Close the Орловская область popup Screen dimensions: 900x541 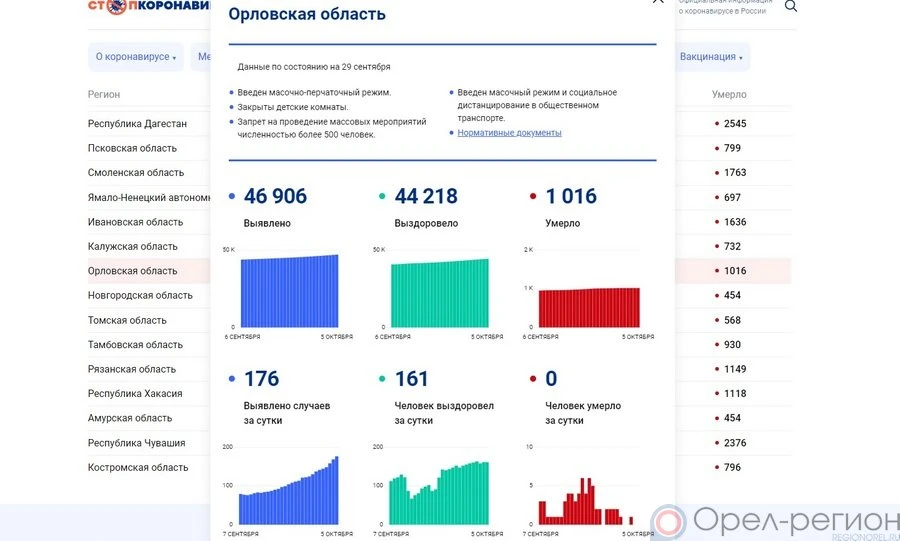[x=657, y=3]
